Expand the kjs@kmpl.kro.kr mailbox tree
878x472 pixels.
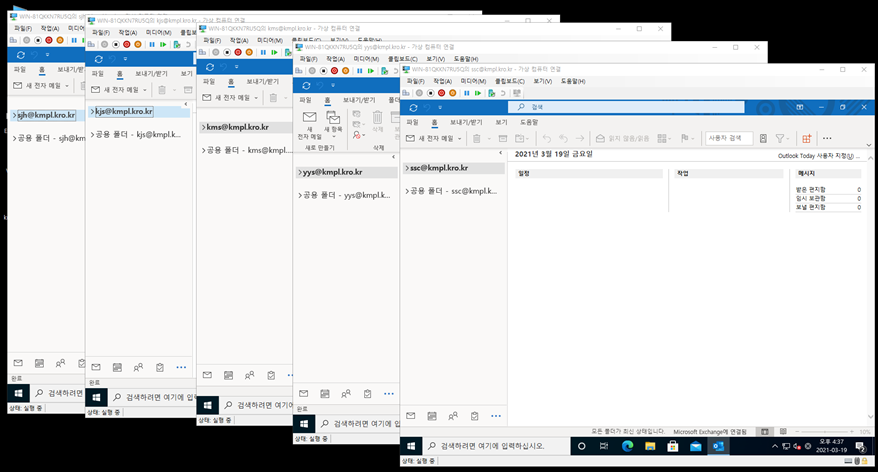[92, 111]
